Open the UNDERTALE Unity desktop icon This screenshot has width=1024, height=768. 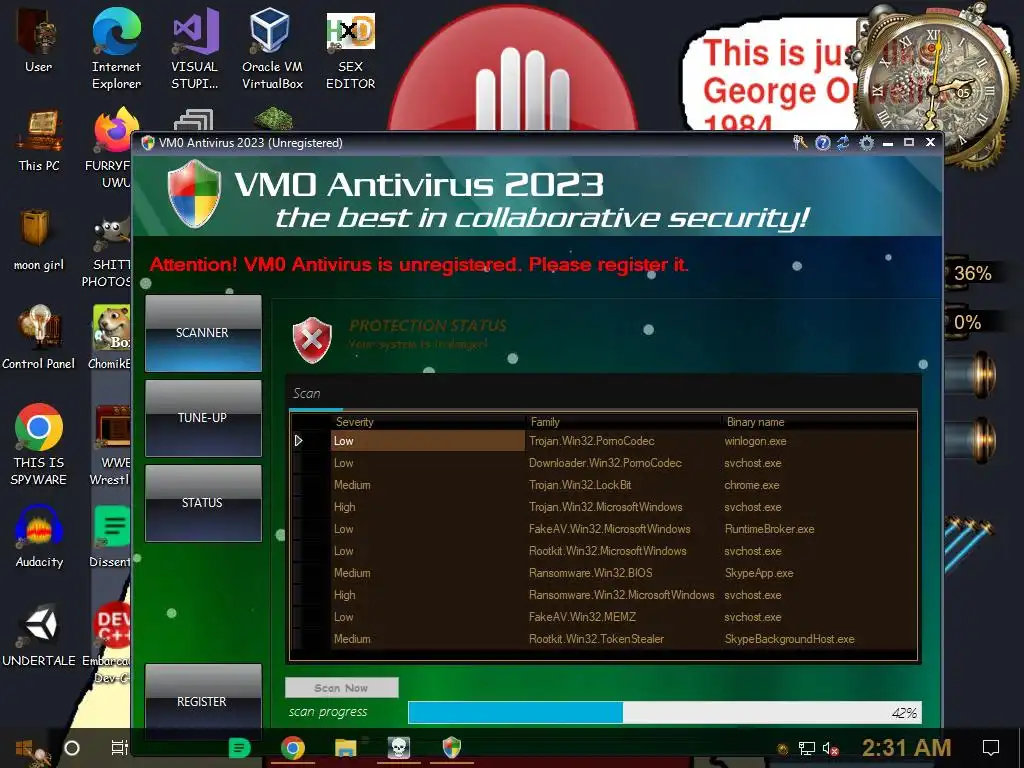(x=39, y=635)
